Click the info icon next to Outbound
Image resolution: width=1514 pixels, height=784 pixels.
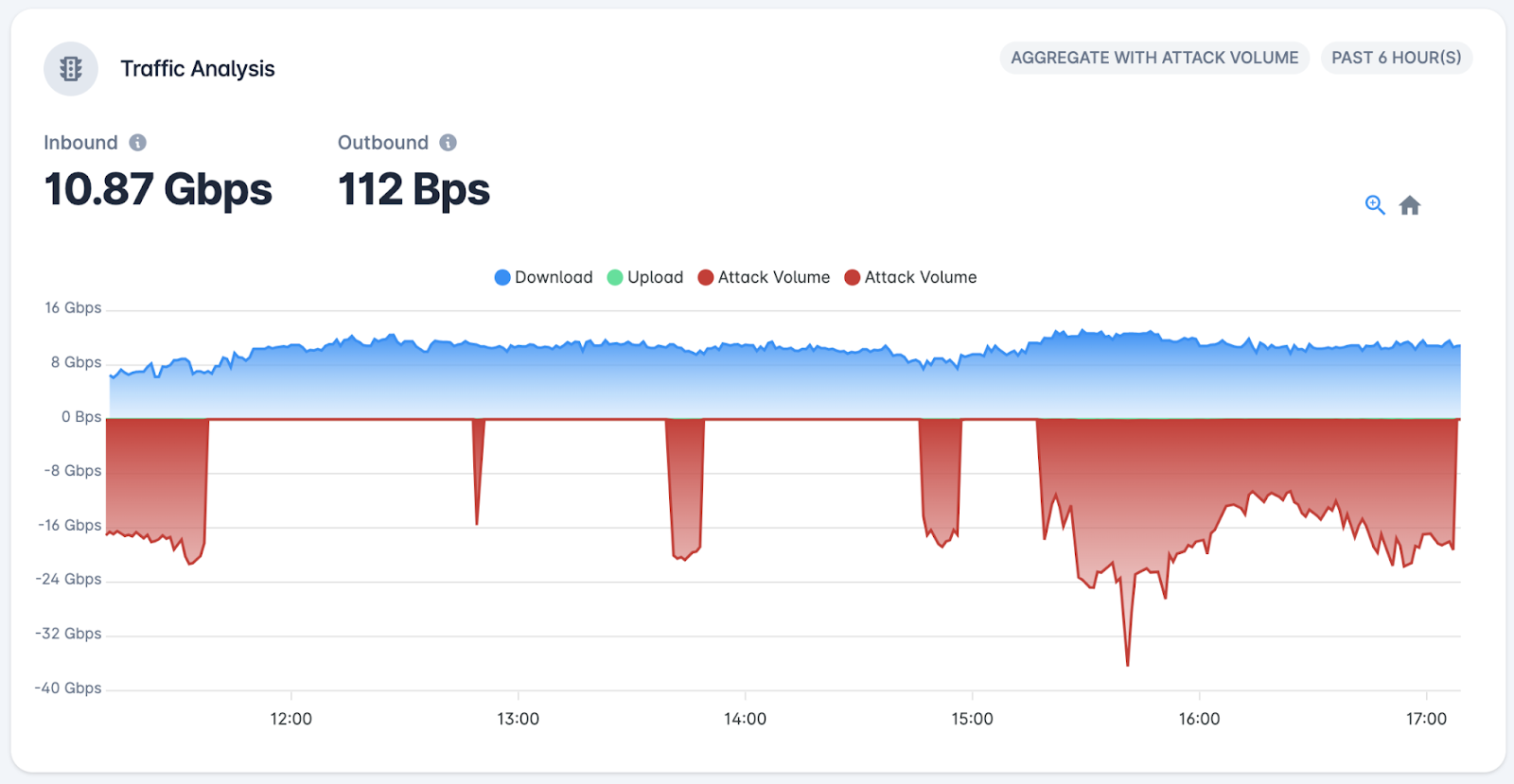449,143
